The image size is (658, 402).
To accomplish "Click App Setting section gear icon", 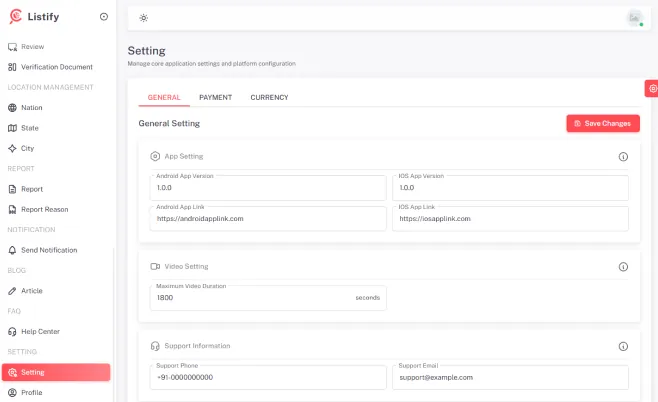I will (155, 156).
